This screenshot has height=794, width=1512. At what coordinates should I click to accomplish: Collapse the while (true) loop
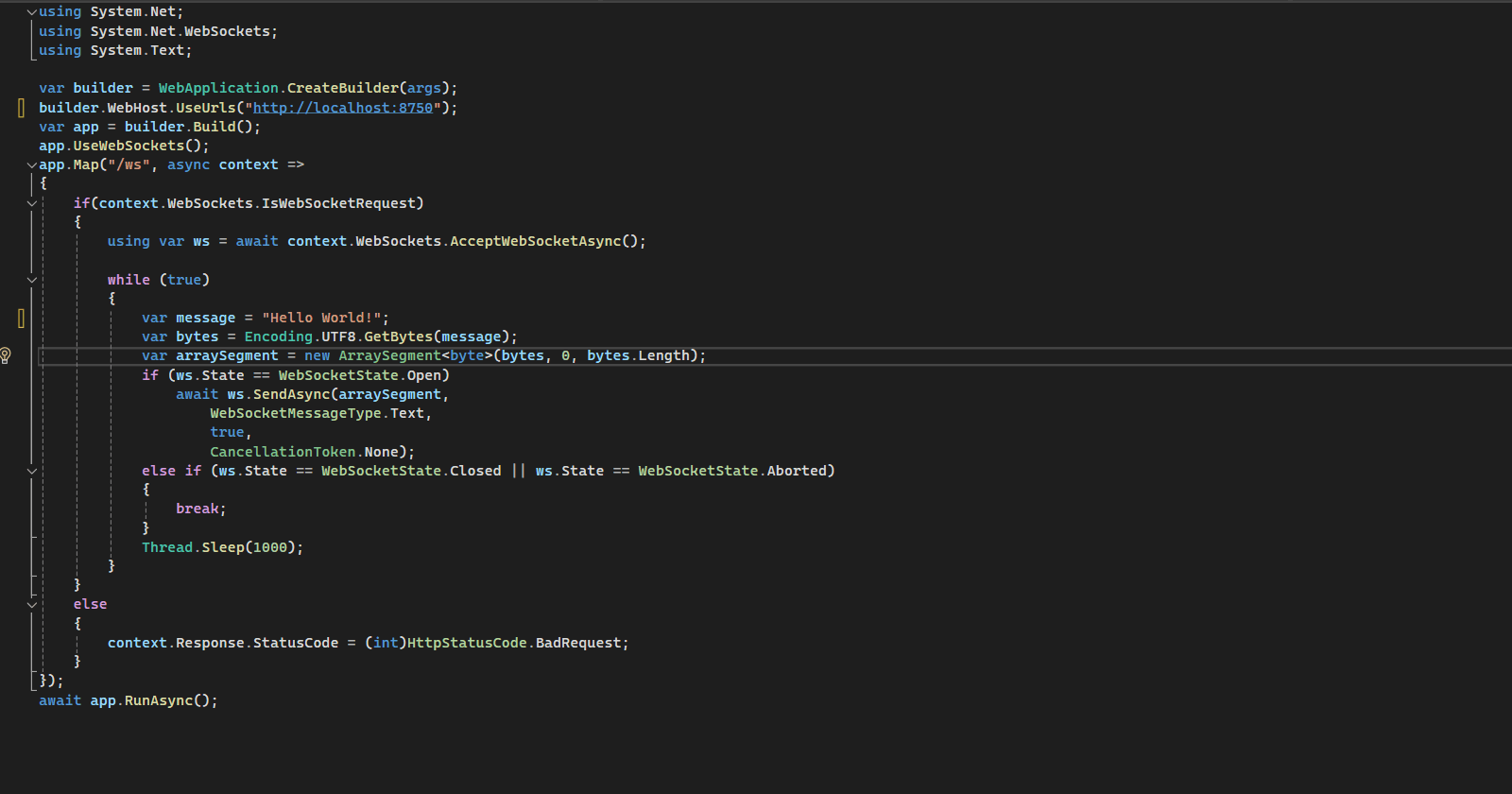(x=31, y=280)
